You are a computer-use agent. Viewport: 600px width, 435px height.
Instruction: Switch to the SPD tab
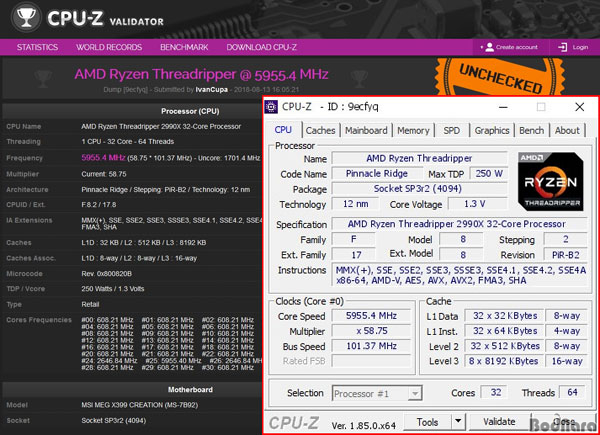(x=452, y=130)
